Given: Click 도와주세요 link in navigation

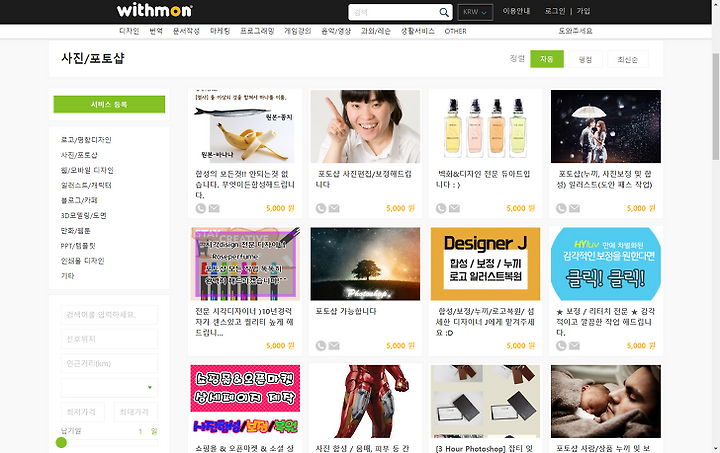Looking at the screenshot, I should pyautogui.click(x=575, y=31).
